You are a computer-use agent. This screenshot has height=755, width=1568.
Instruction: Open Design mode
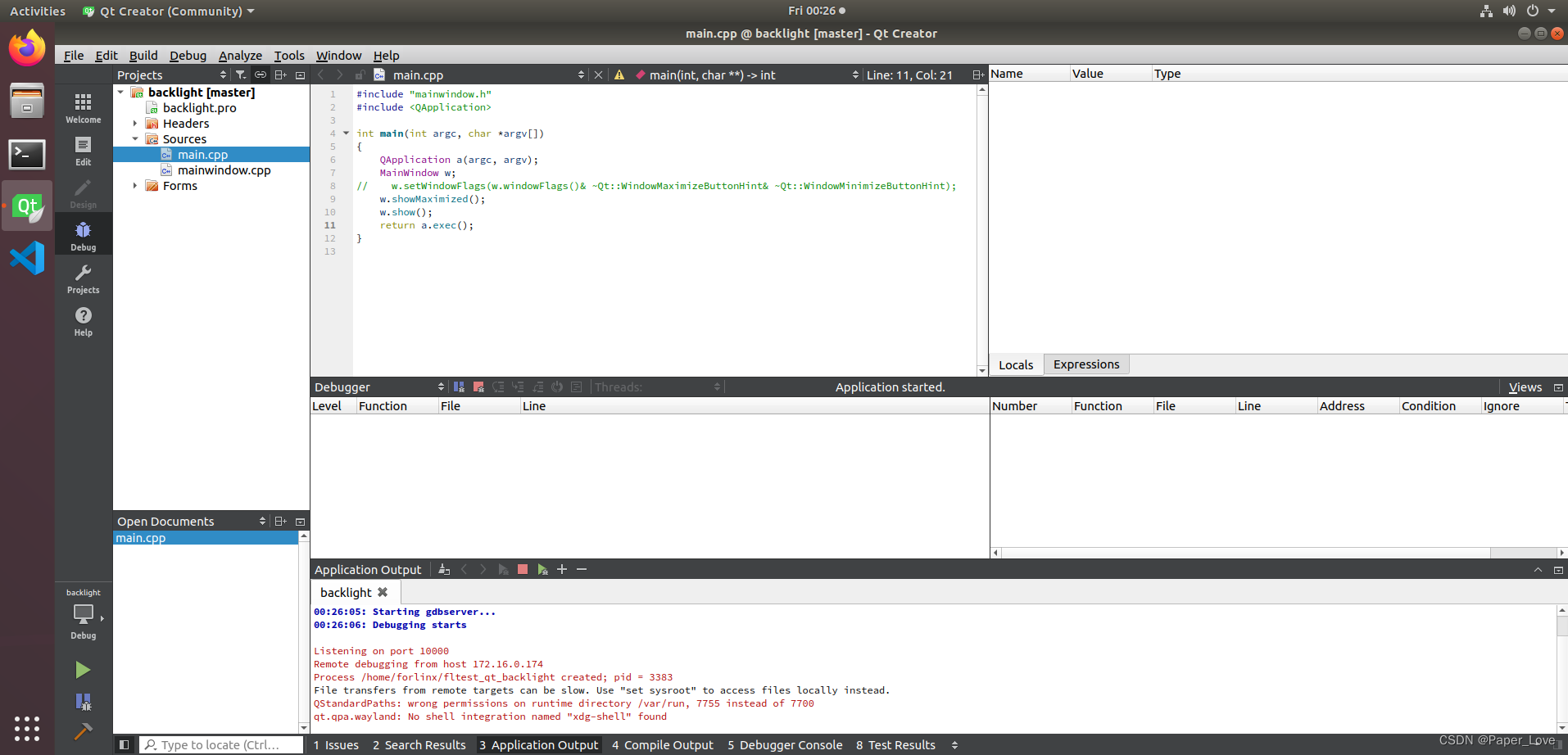[82, 194]
